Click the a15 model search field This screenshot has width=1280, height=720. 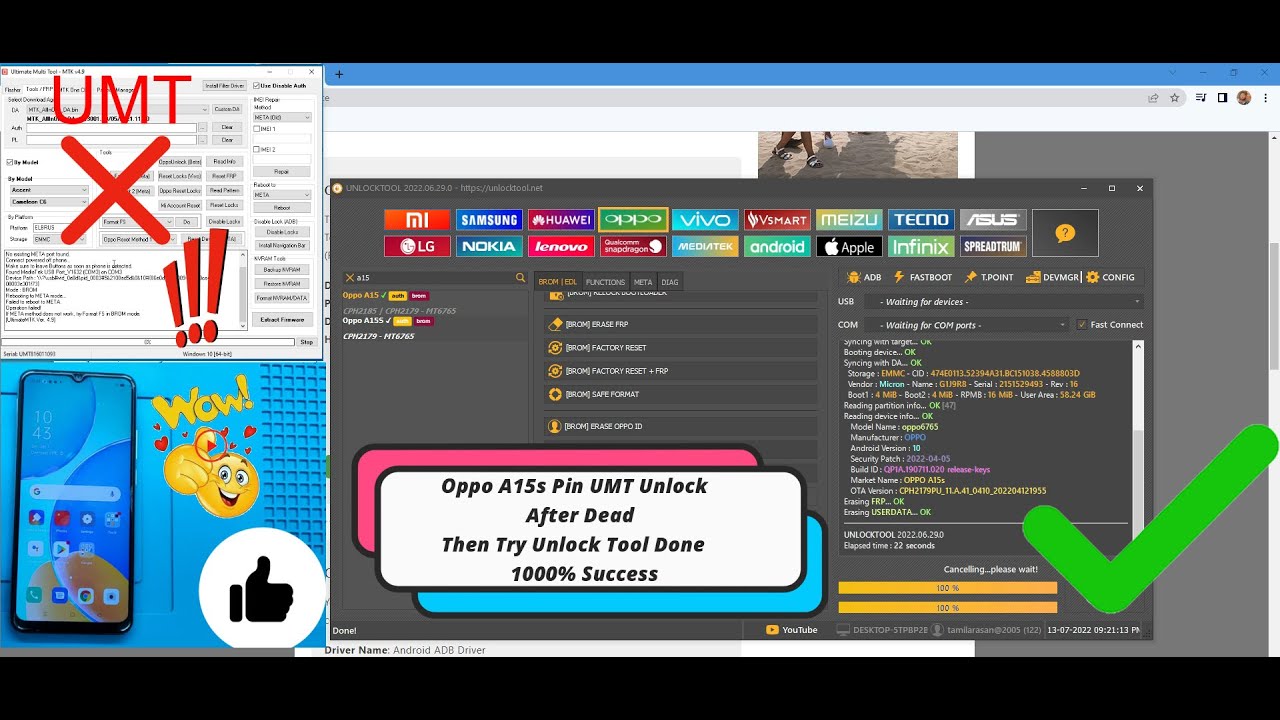coord(435,278)
